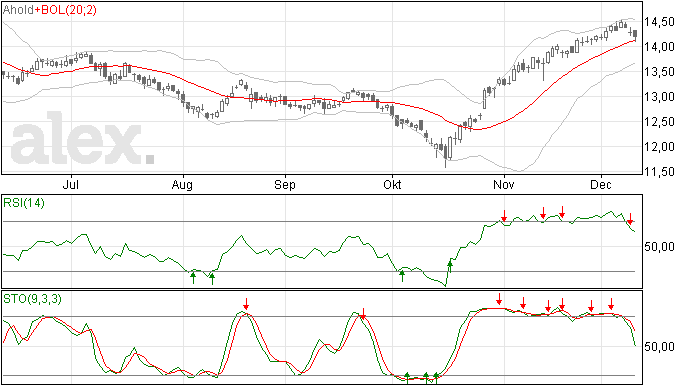Click the Nov month label
This screenshot has height=387, width=690.
pyautogui.click(x=503, y=184)
